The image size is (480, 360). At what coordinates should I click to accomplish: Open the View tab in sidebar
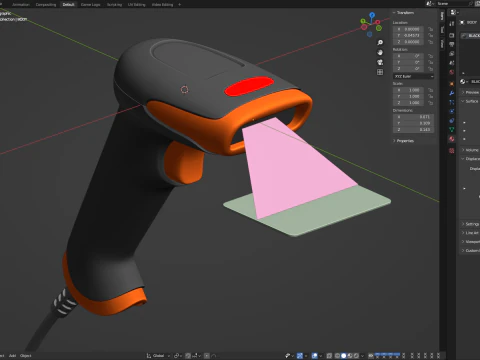coord(442,43)
